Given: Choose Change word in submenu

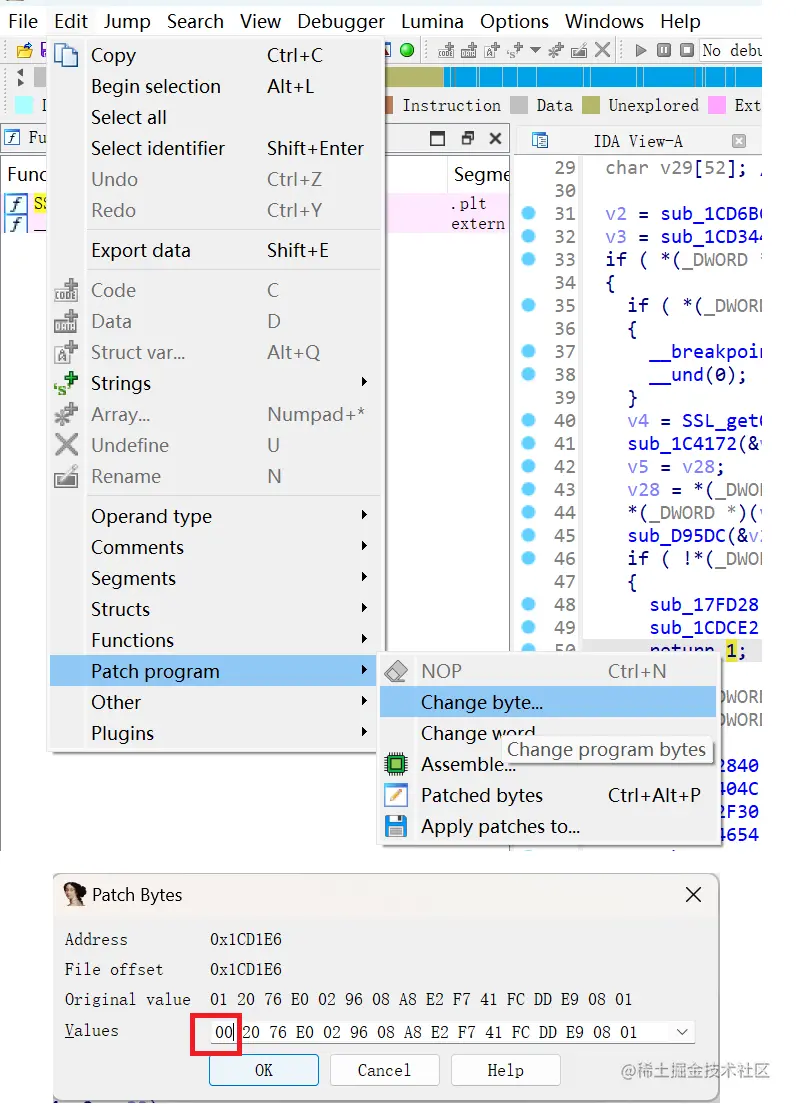Looking at the screenshot, I should pos(548,733).
